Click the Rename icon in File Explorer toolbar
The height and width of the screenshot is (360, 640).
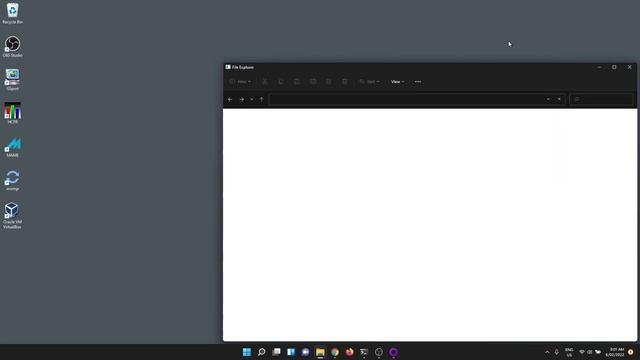point(313,82)
